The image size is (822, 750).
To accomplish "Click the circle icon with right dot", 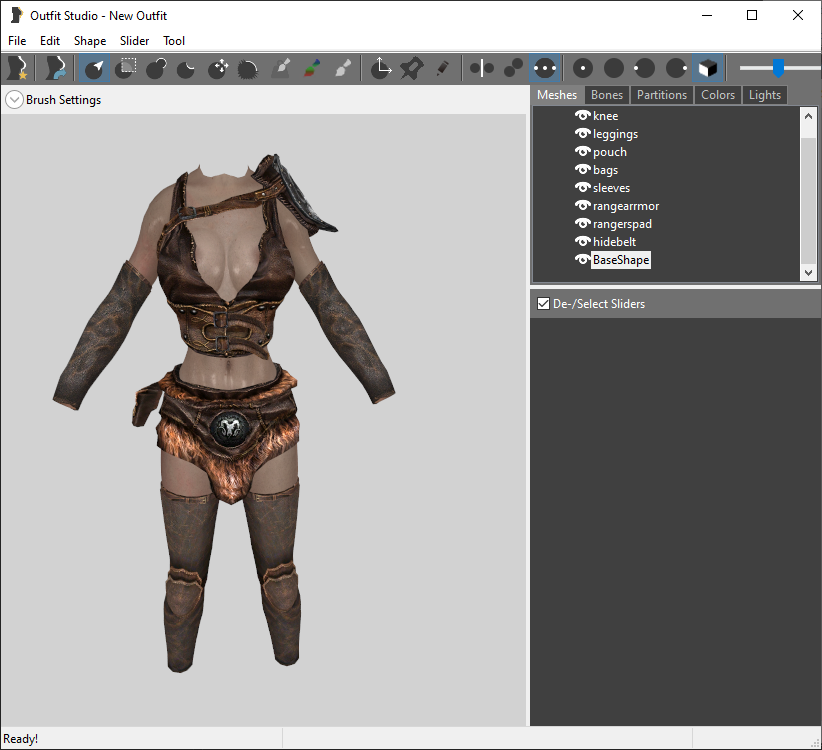I will pos(676,68).
